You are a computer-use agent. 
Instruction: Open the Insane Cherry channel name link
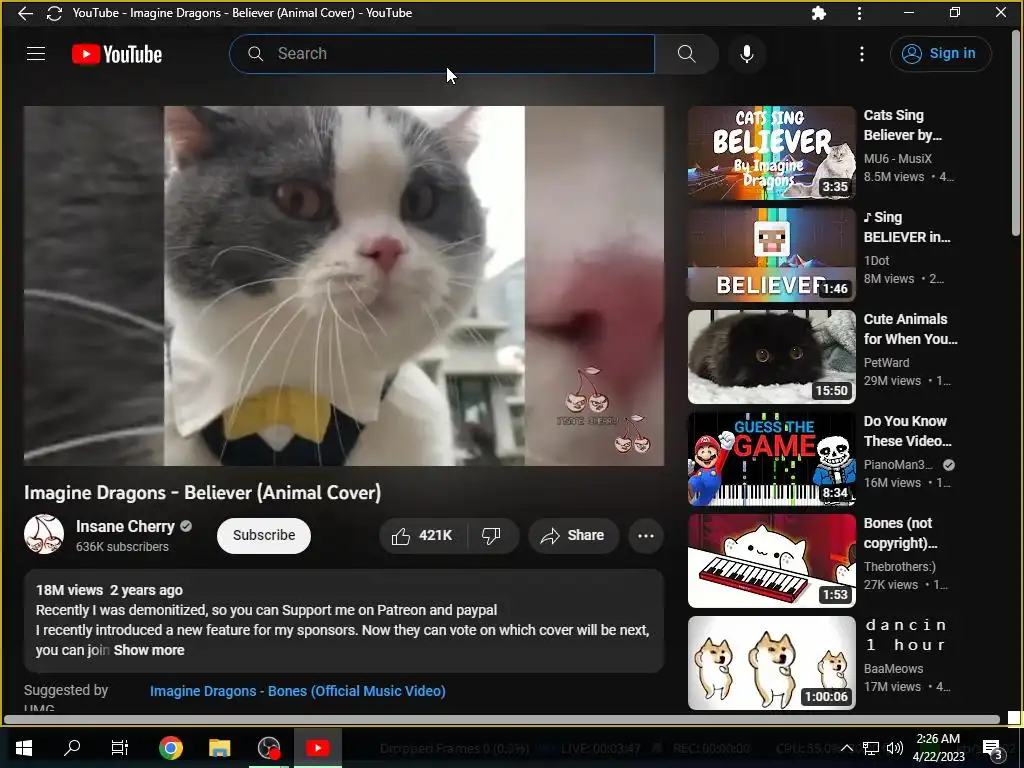click(x=125, y=526)
